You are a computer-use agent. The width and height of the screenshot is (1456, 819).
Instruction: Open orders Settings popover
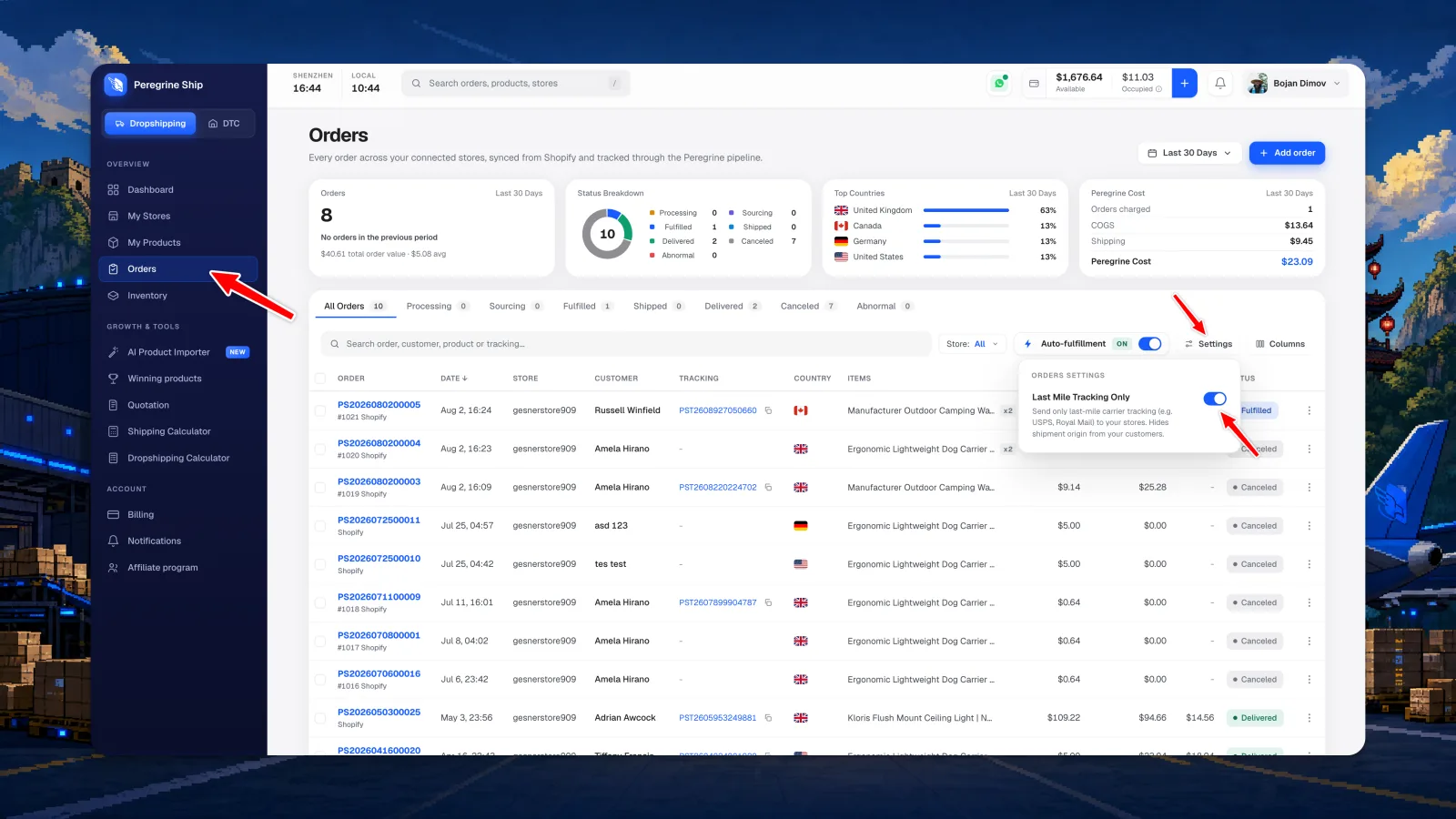[1208, 344]
